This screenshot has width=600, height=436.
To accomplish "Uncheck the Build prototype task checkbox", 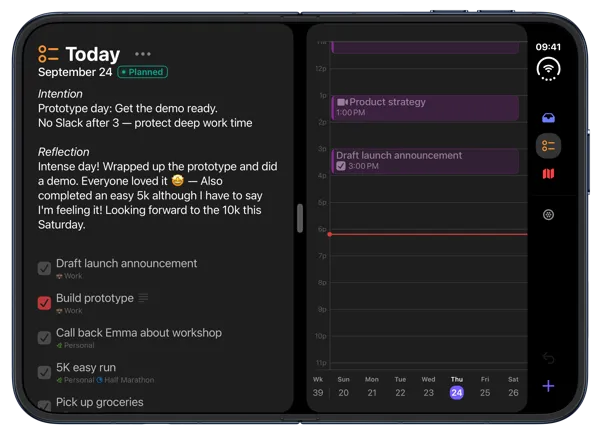I will [44, 303].
